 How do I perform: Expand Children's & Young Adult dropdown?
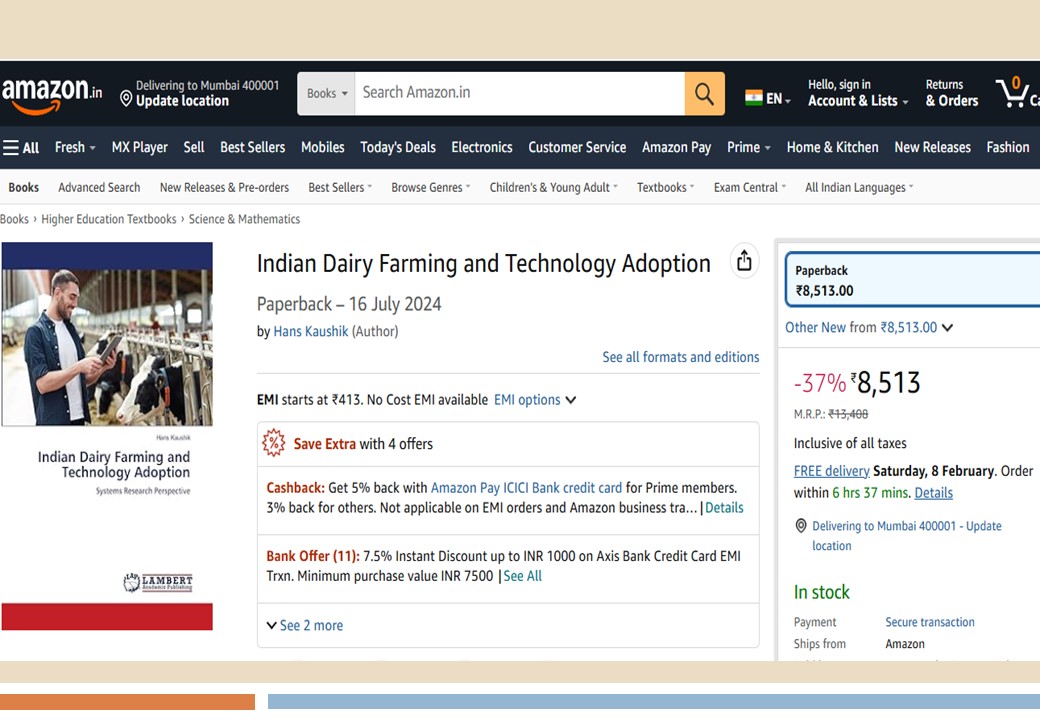pos(553,188)
